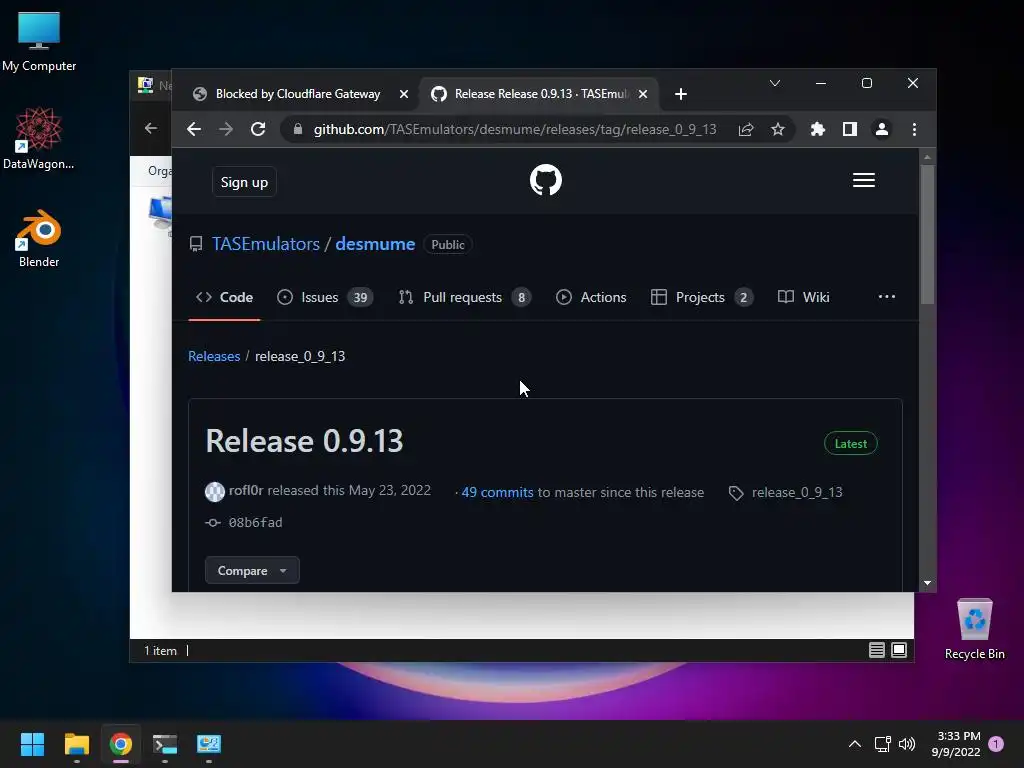
Task: Open the tab search chevron in Chrome
Action: [775, 83]
